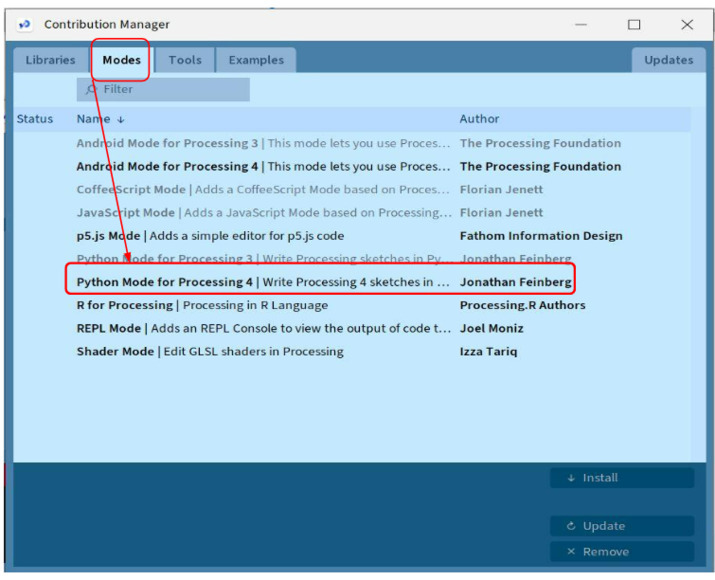Click the sort arrow beside Name
This screenshot has width=715, height=580.
120,119
